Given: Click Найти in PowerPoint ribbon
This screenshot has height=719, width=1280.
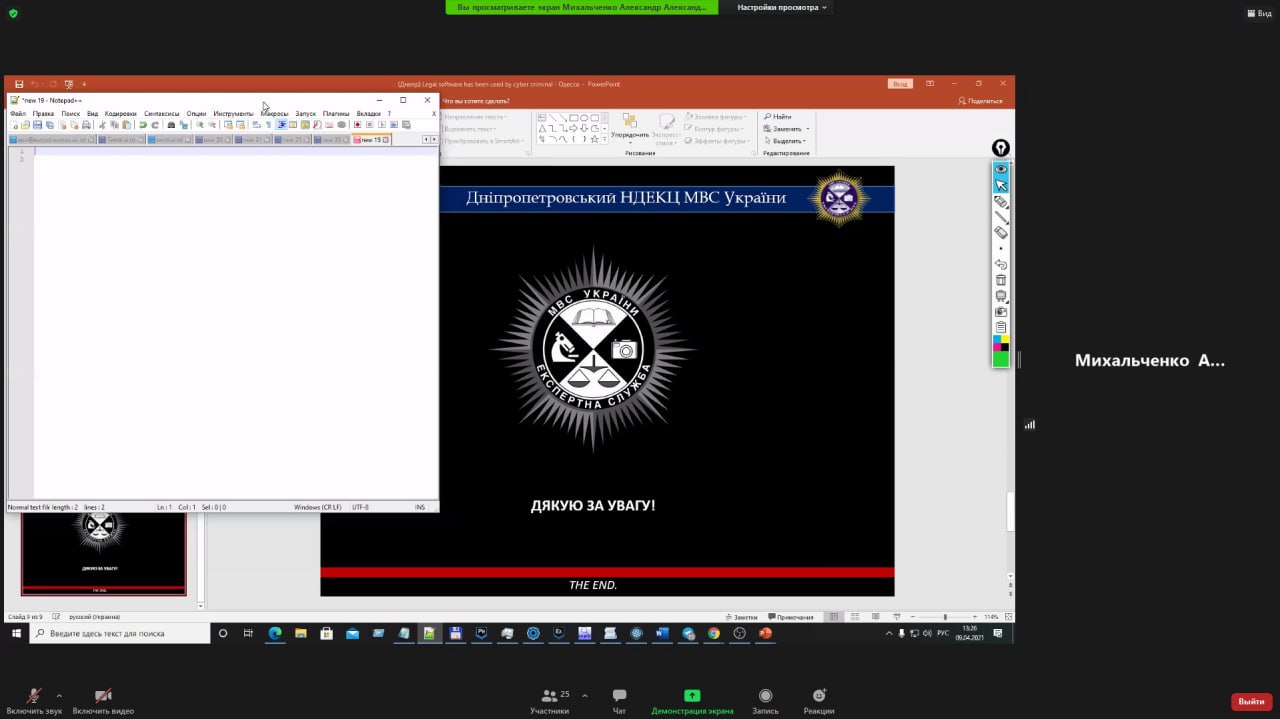Looking at the screenshot, I should 777,117.
